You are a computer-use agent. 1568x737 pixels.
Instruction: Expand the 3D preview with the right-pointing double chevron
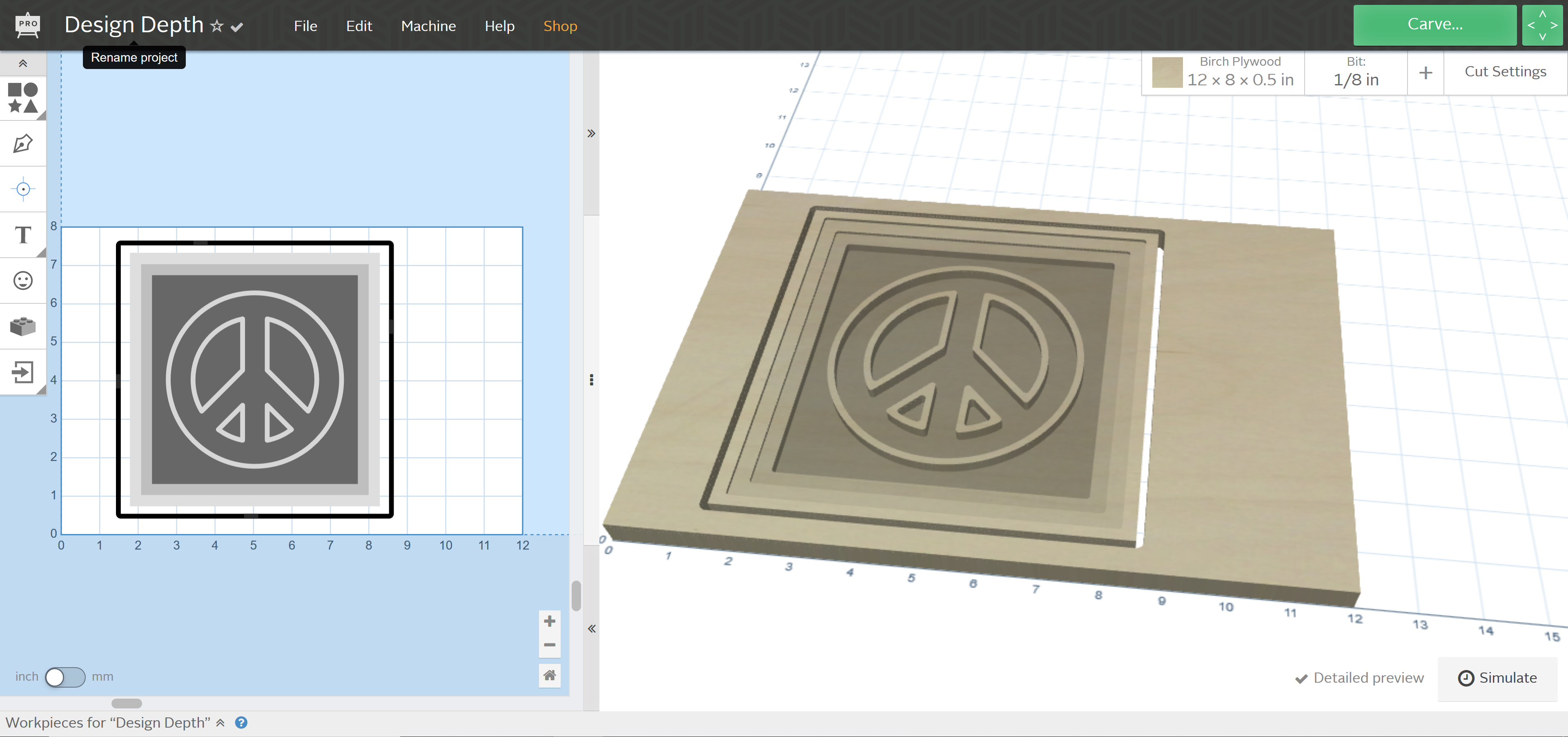tap(591, 133)
